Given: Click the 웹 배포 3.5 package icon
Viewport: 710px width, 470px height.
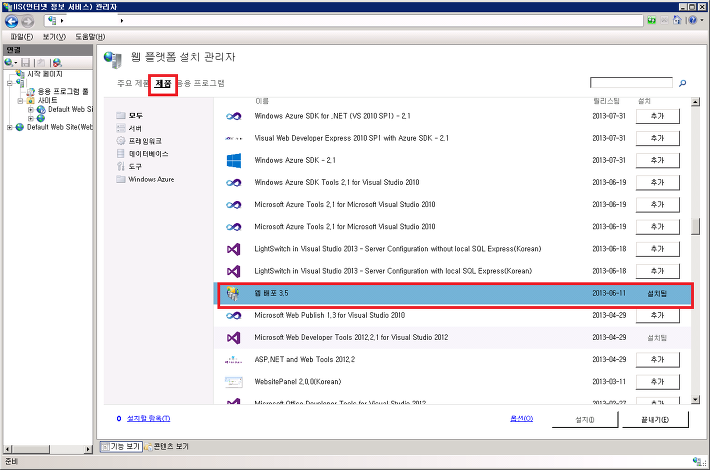Looking at the screenshot, I should [233, 293].
